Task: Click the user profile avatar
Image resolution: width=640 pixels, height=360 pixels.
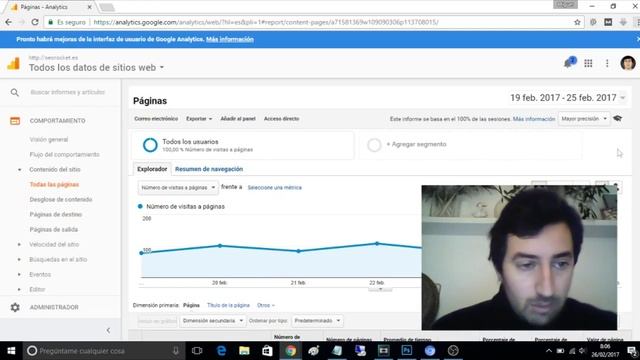Action: coord(628,63)
